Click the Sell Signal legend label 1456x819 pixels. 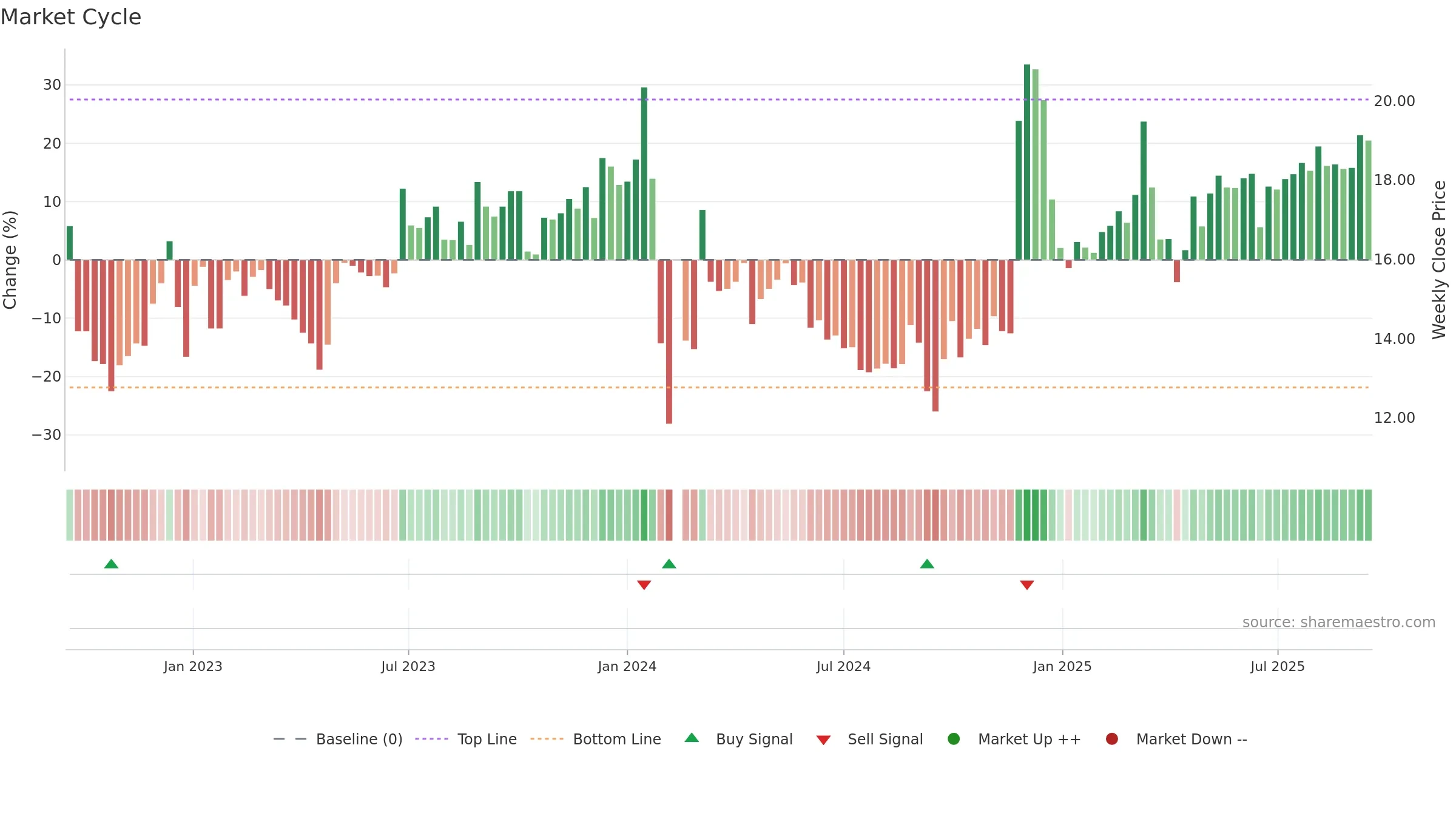tap(885, 739)
